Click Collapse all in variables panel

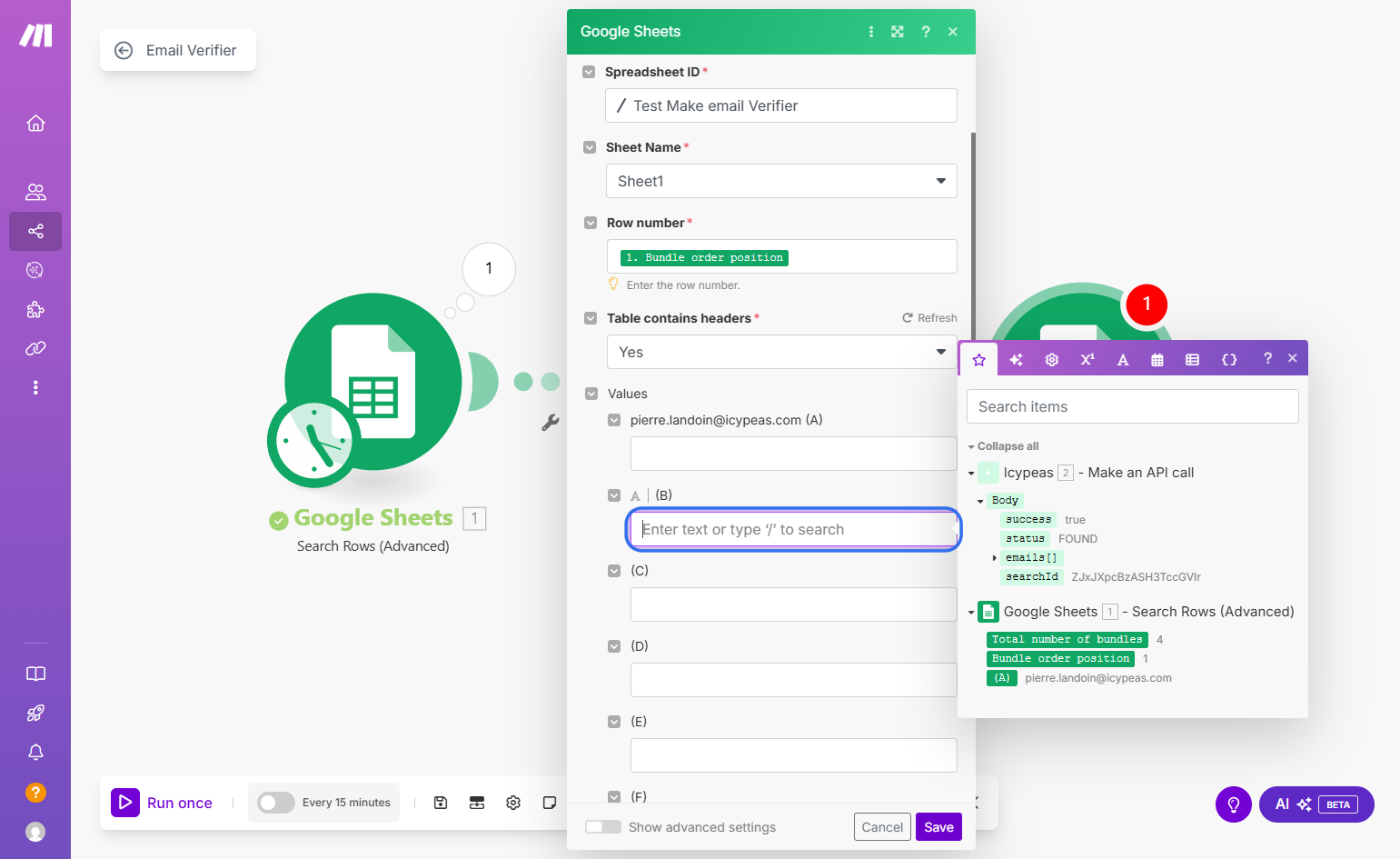(x=1008, y=446)
